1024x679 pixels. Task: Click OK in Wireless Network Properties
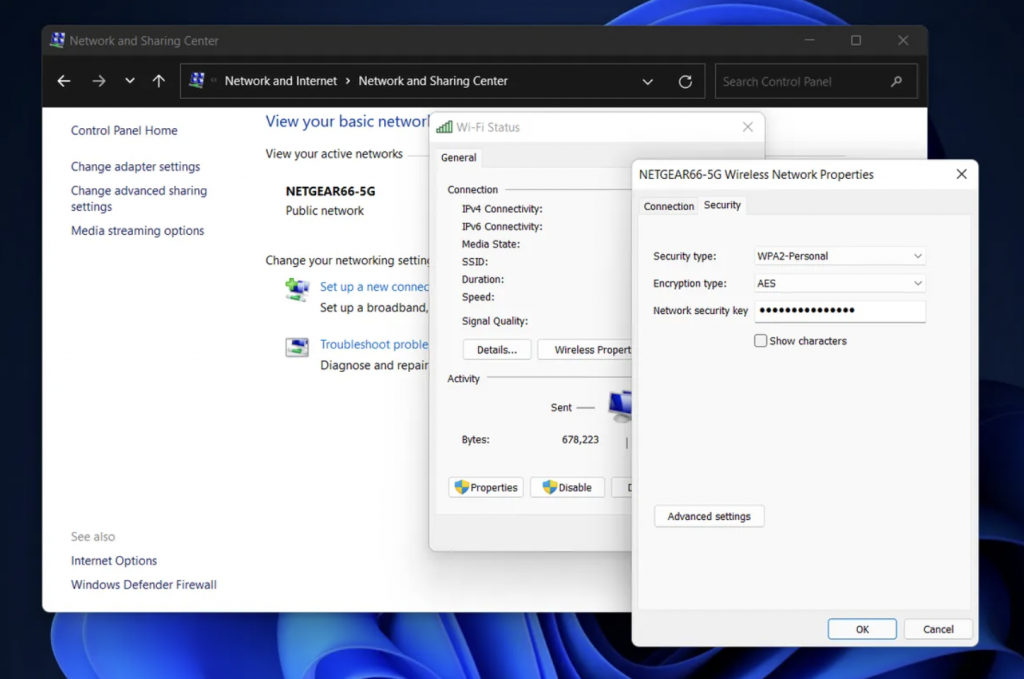862,629
